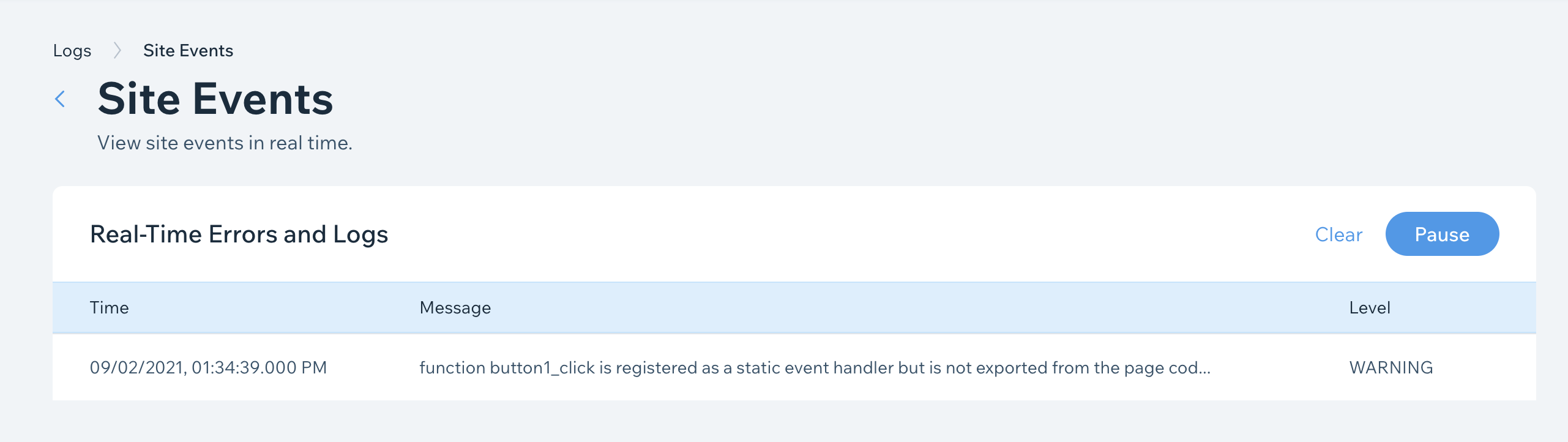
Task: Click the Site Events page title
Action: pos(215,99)
